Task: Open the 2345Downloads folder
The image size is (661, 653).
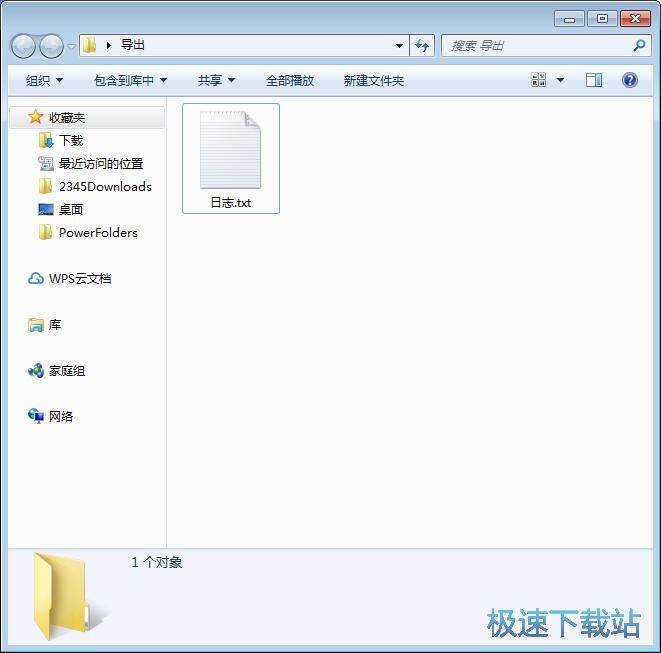Action: pyautogui.click(x=105, y=186)
